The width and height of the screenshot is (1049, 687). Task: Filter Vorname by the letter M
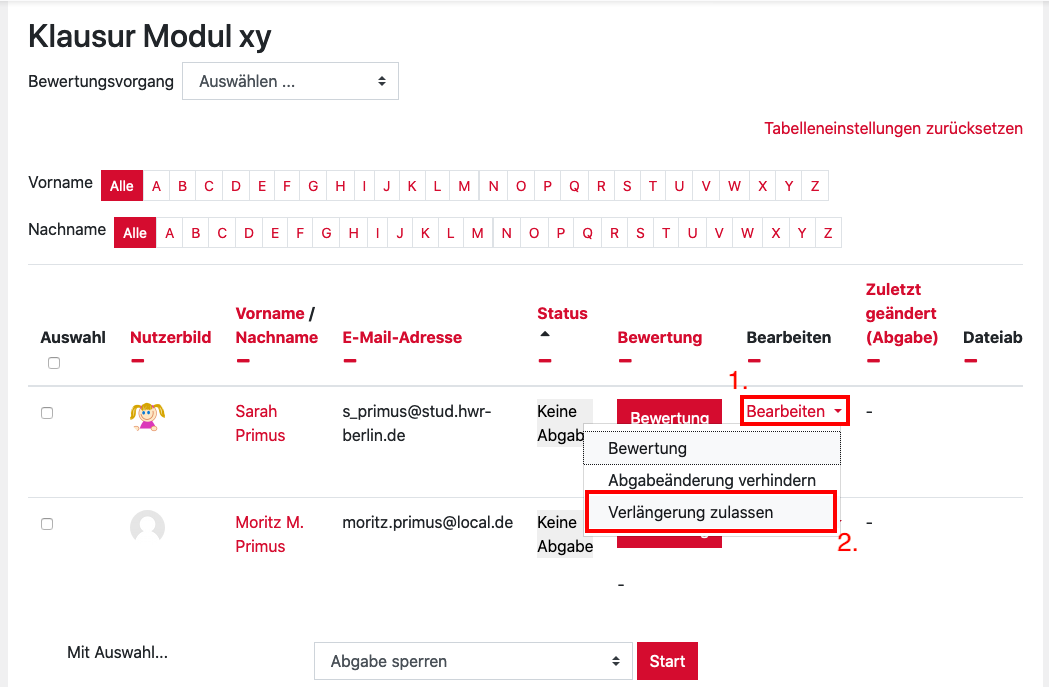point(465,186)
